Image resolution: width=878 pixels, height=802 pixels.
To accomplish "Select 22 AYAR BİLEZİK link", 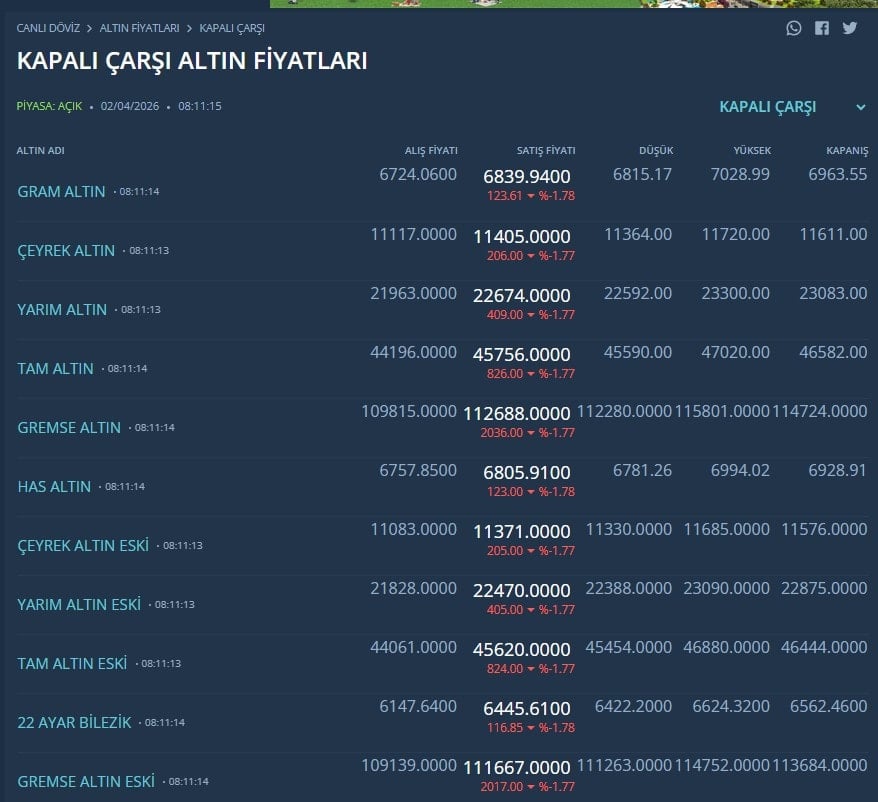I will [x=74, y=722].
